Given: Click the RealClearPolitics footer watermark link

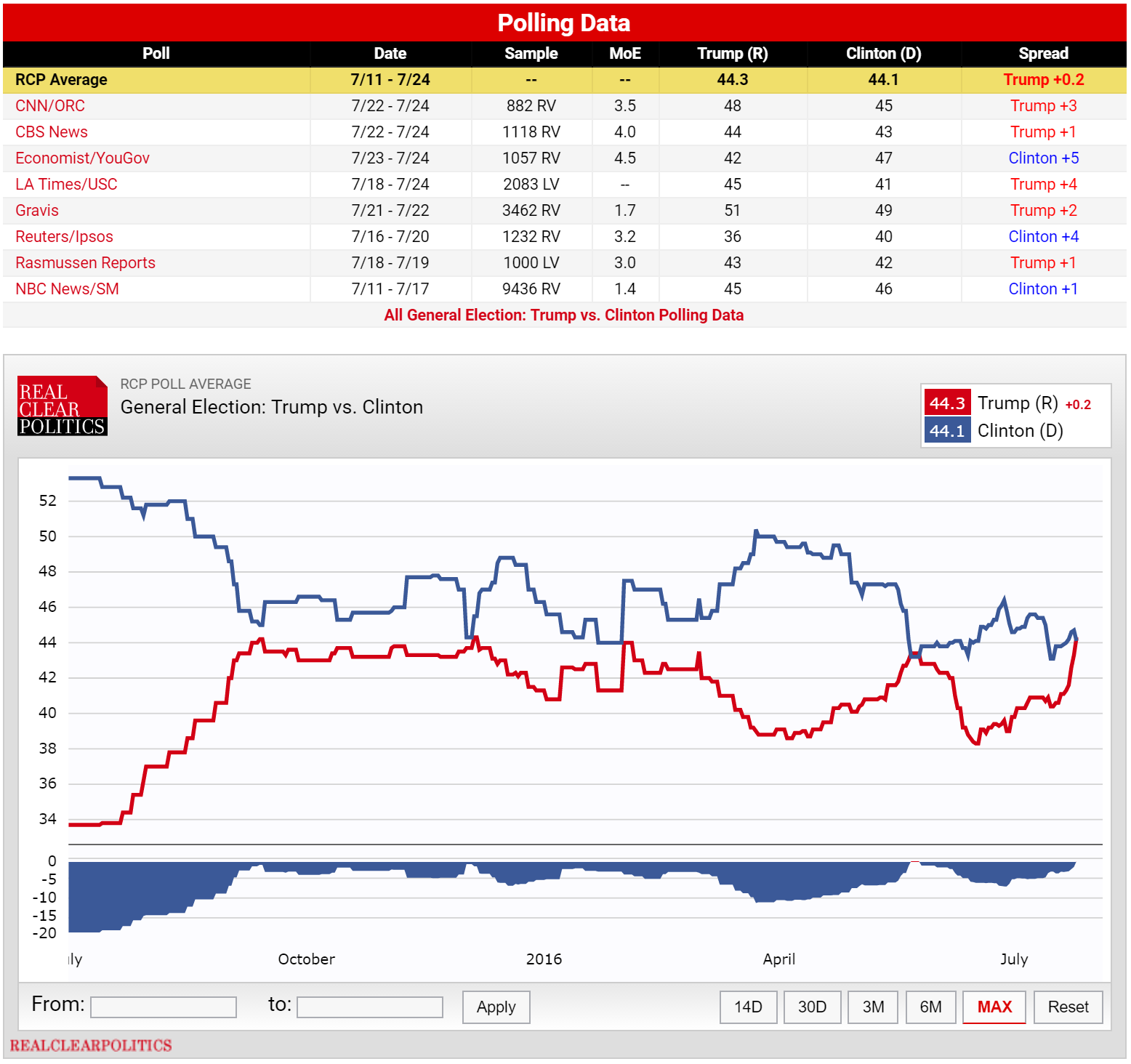Looking at the screenshot, I should [x=91, y=1046].
